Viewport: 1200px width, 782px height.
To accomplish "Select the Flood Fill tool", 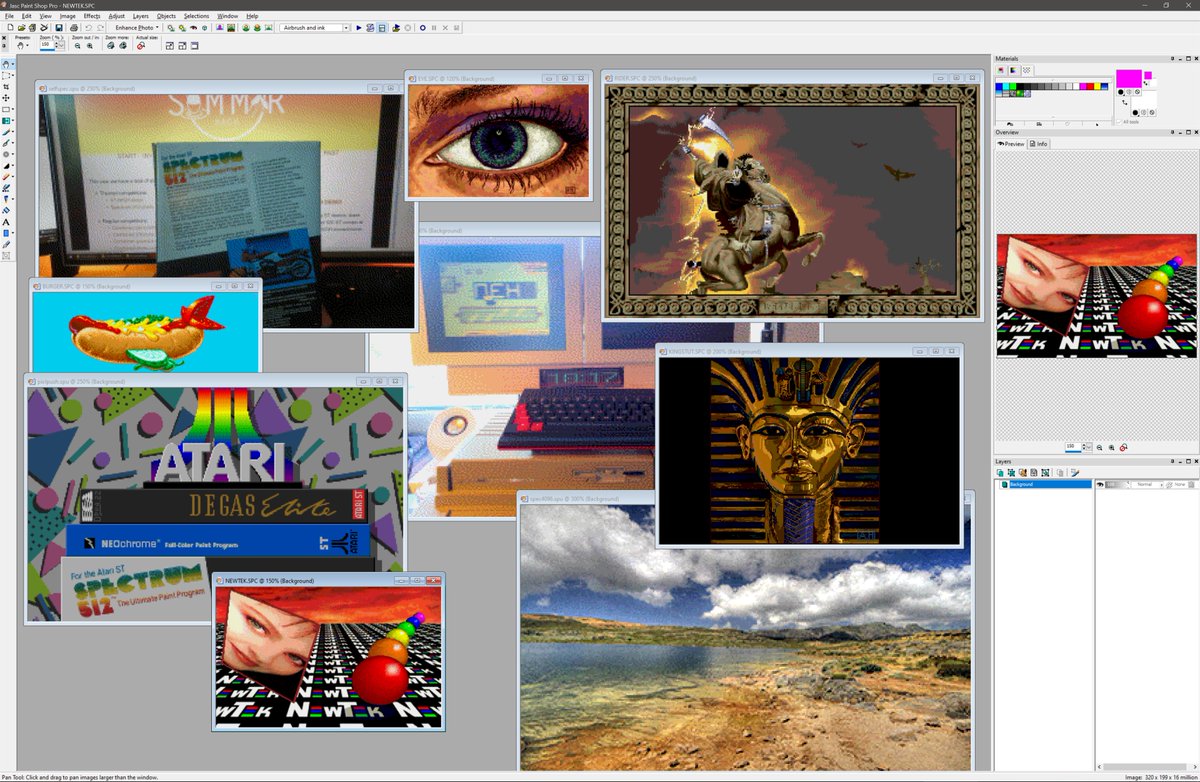I will tap(7, 210).
